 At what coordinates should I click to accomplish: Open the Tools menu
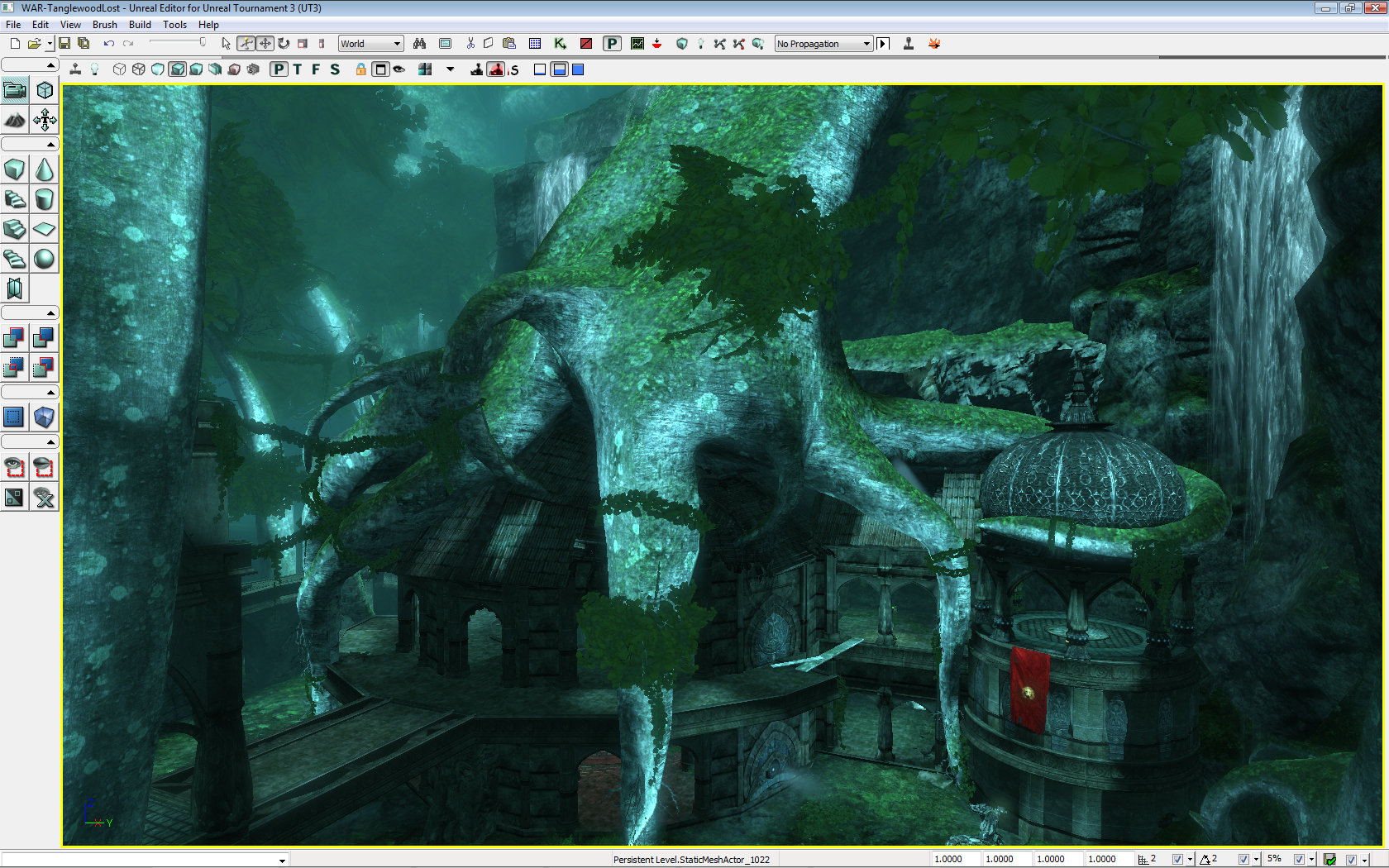tap(174, 25)
